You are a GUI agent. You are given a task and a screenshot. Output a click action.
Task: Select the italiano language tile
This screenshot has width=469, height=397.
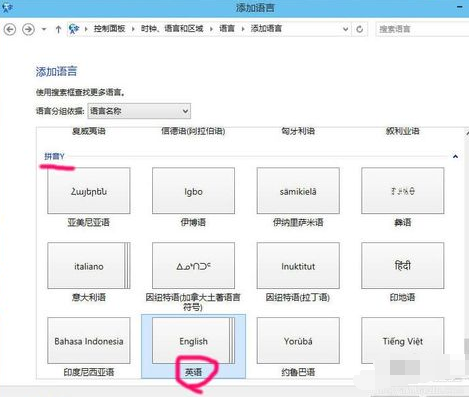coord(89,271)
